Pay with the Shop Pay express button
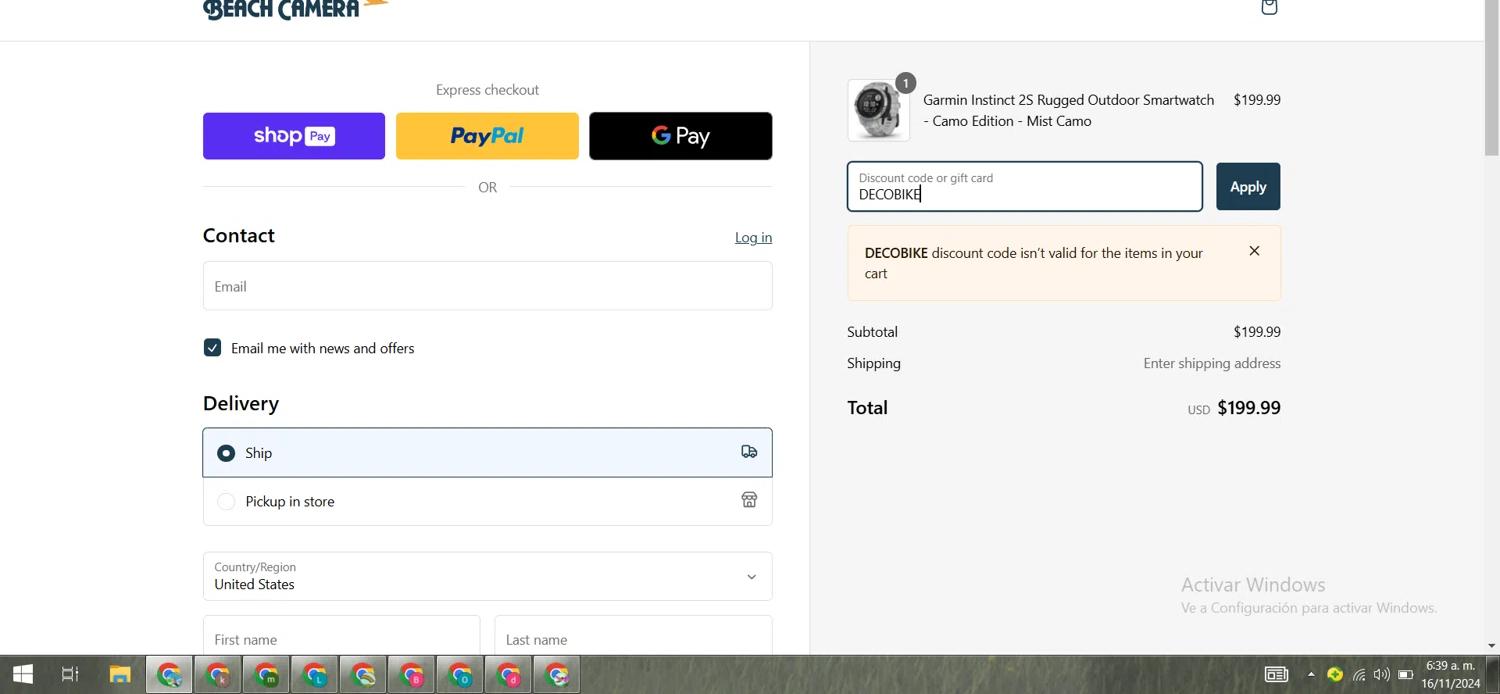The height and width of the screenshot is (694, 1500). click(294, 136)
